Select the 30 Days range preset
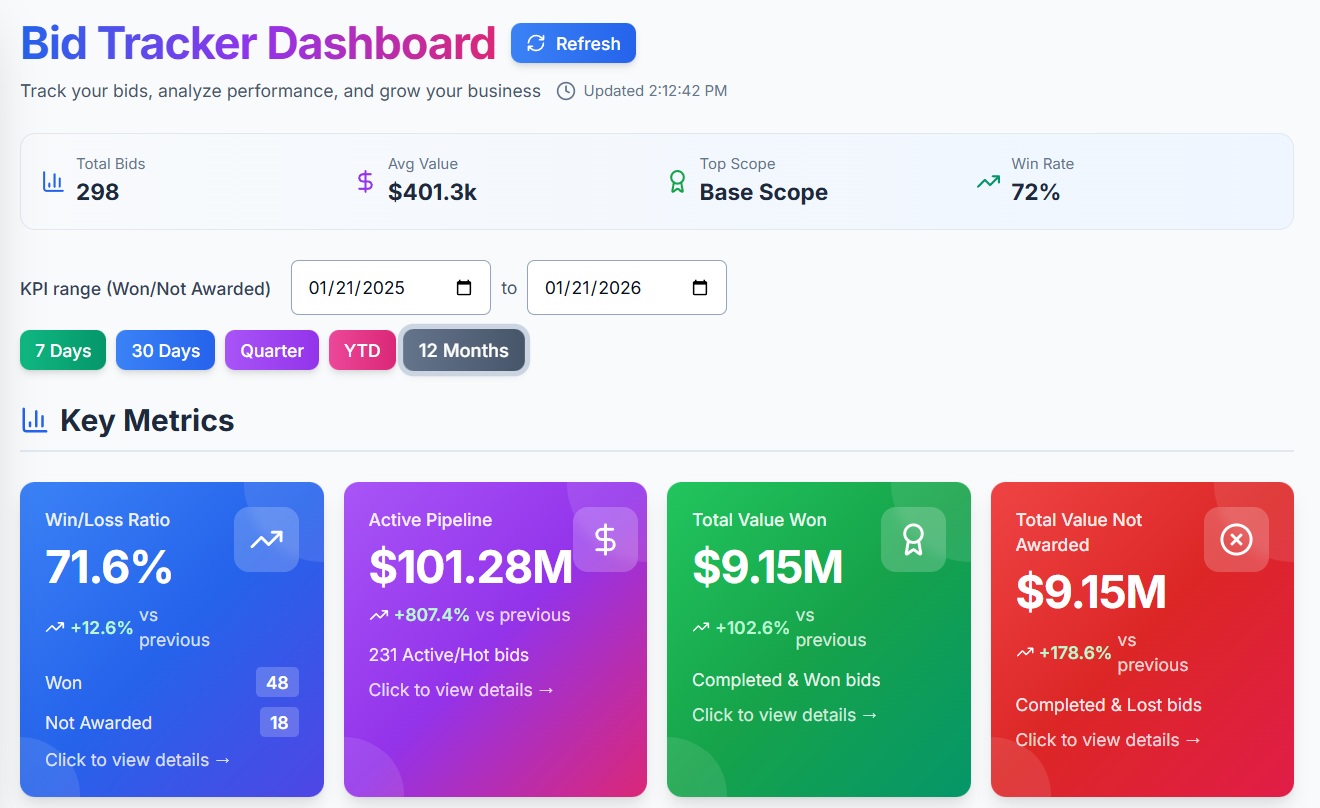 pyautogui.click(x=165, y=351)
